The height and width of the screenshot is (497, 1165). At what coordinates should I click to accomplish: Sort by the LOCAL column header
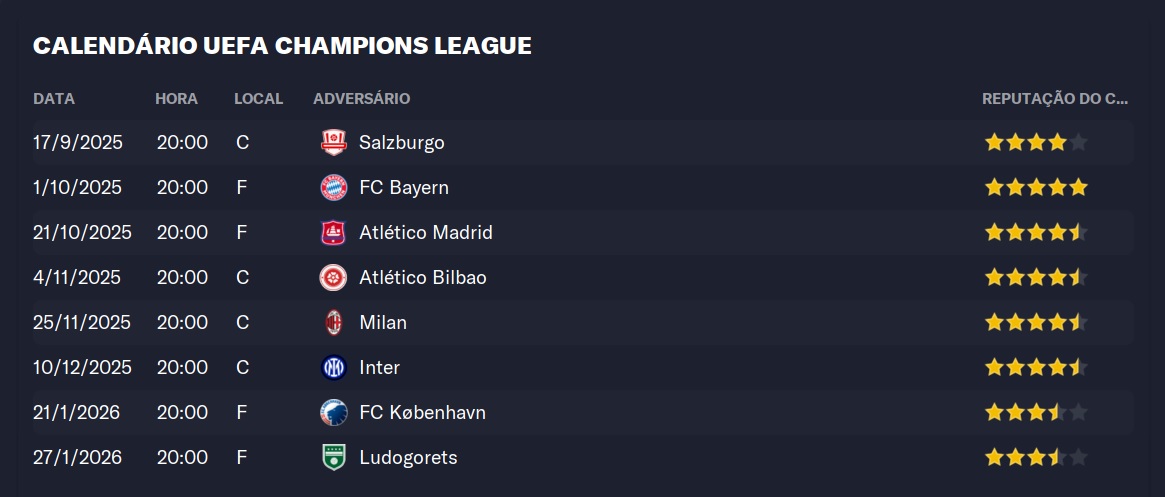click(x=258, y=99)
